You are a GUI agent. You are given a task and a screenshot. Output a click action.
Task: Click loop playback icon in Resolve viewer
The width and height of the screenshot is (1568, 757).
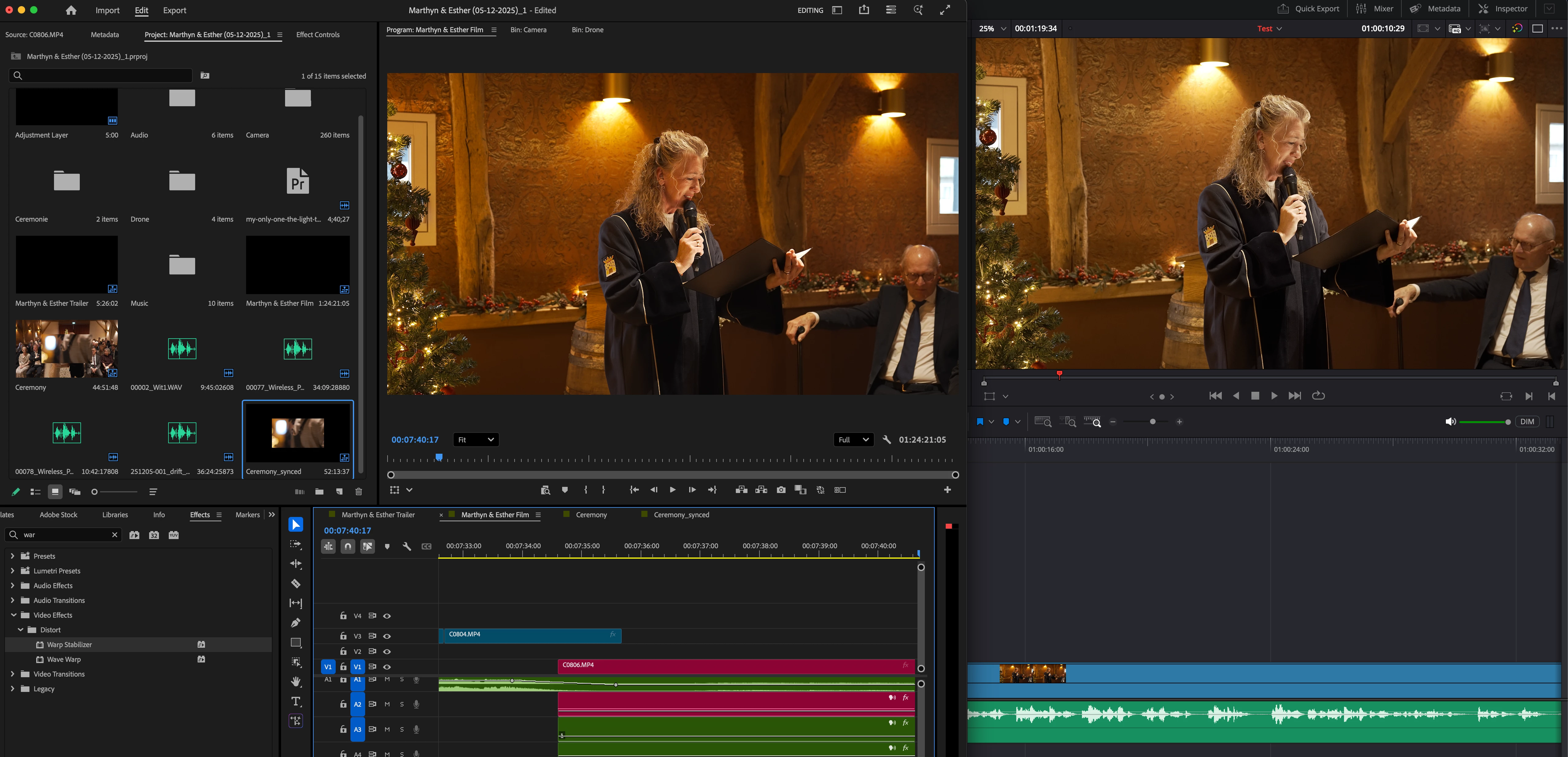point(1319,395)
